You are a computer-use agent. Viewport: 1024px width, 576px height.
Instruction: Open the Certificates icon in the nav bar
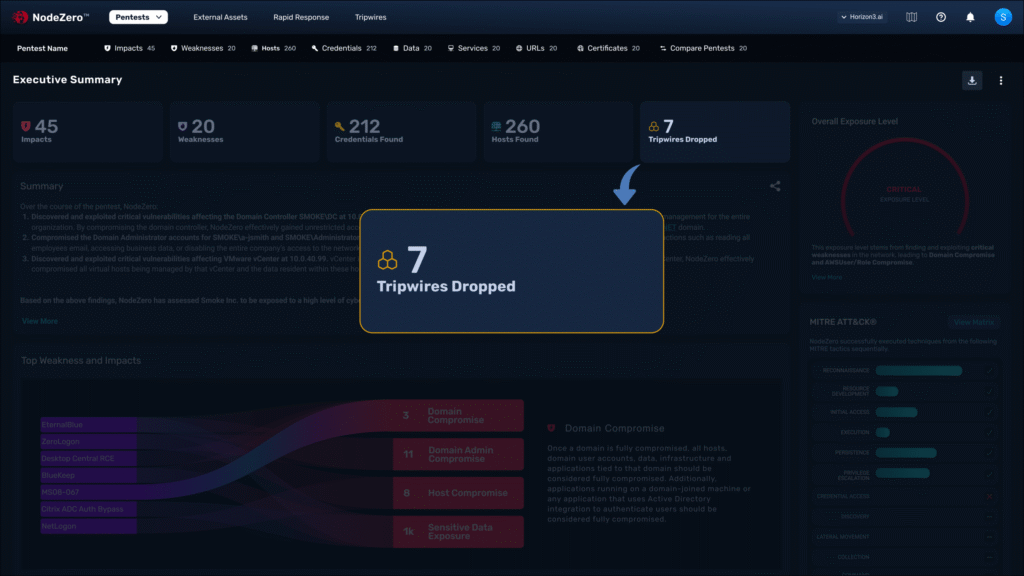pos(580,47)
